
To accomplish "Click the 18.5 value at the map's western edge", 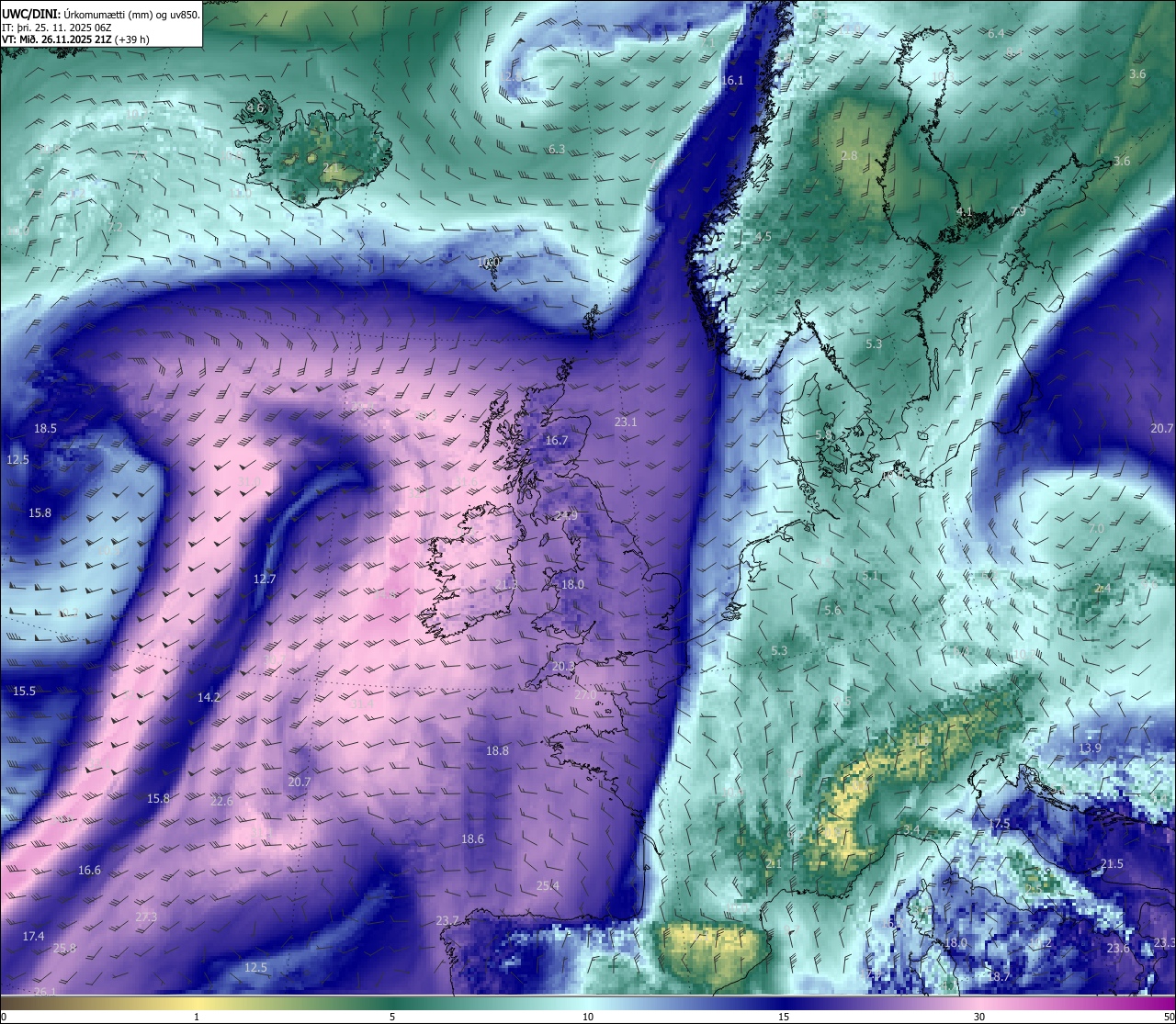I will 45,428.
